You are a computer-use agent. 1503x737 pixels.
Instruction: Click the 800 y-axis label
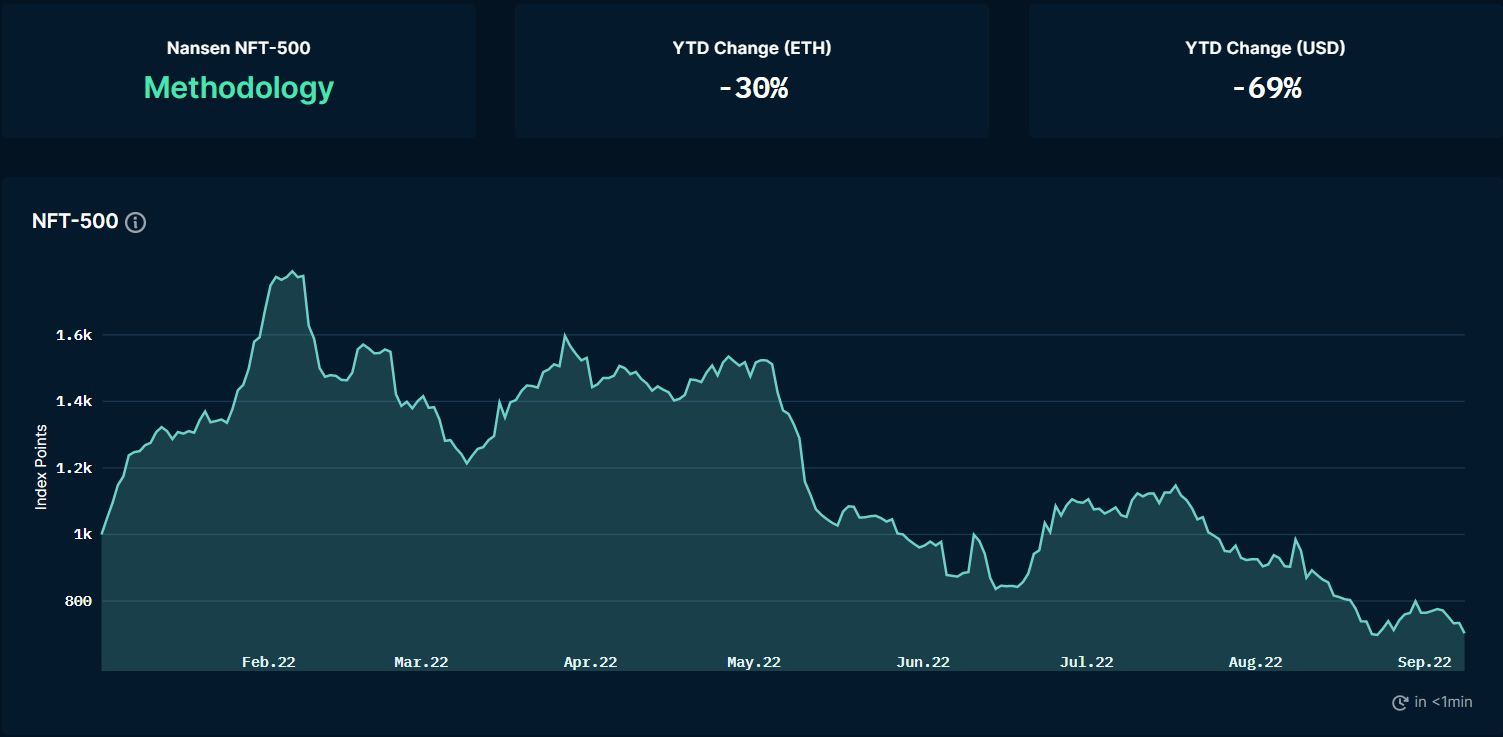click(80, 601)
